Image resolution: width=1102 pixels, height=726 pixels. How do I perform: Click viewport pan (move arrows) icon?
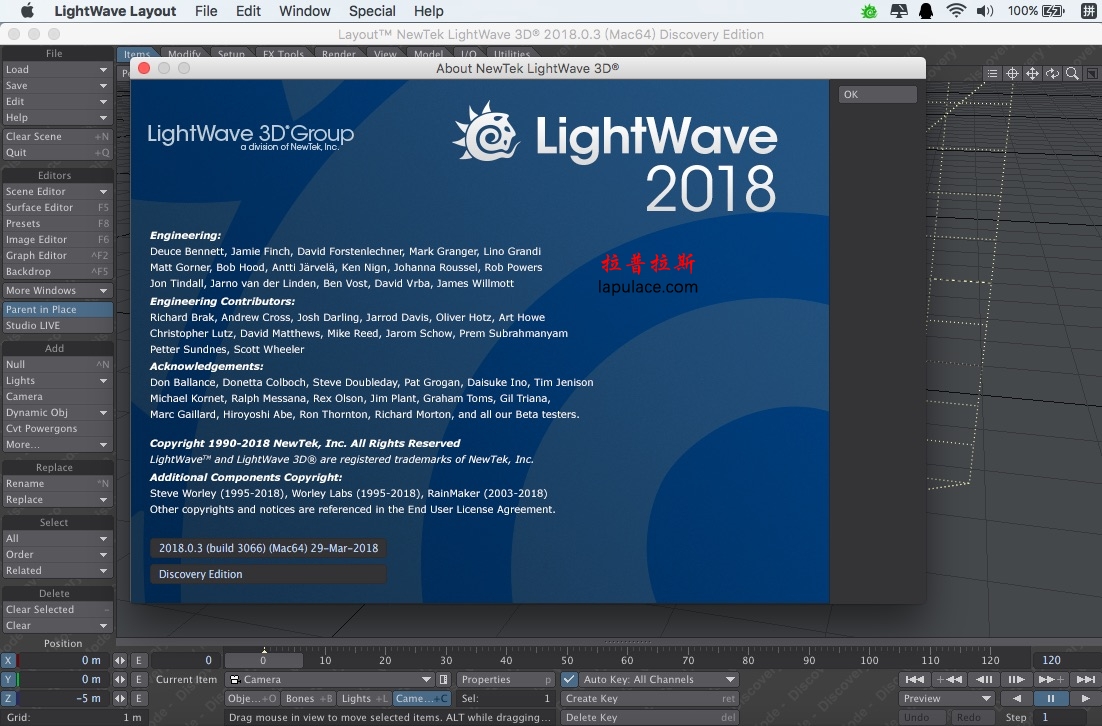click(x=1032, y=74)
